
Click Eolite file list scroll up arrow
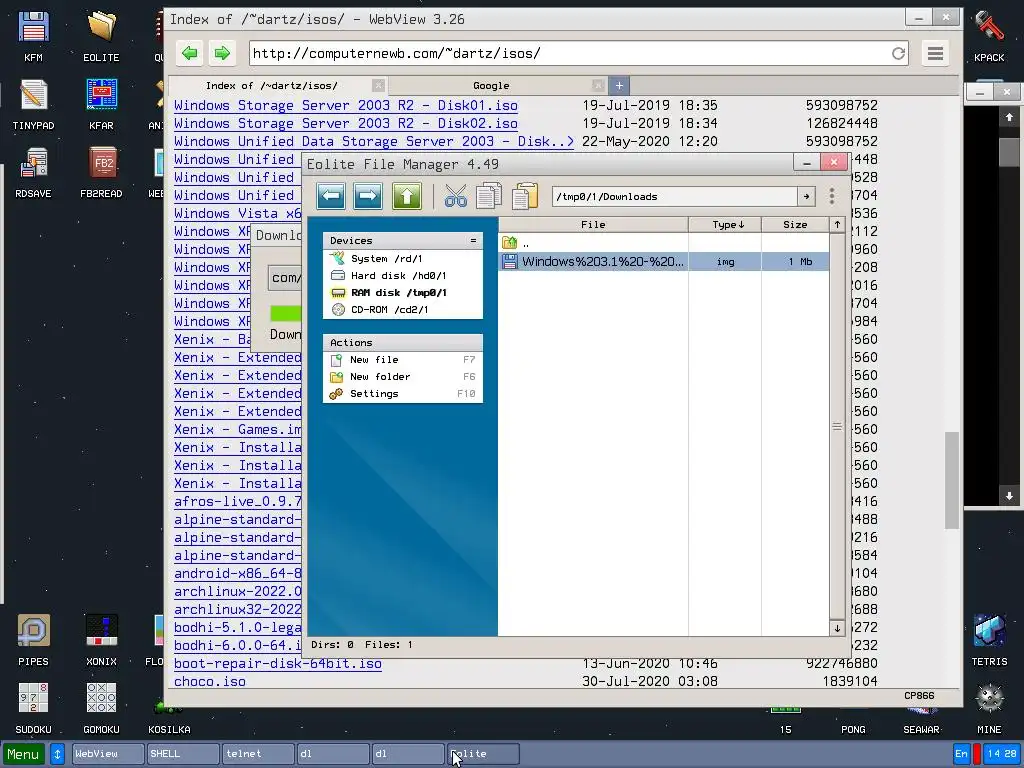coord(837,225)
